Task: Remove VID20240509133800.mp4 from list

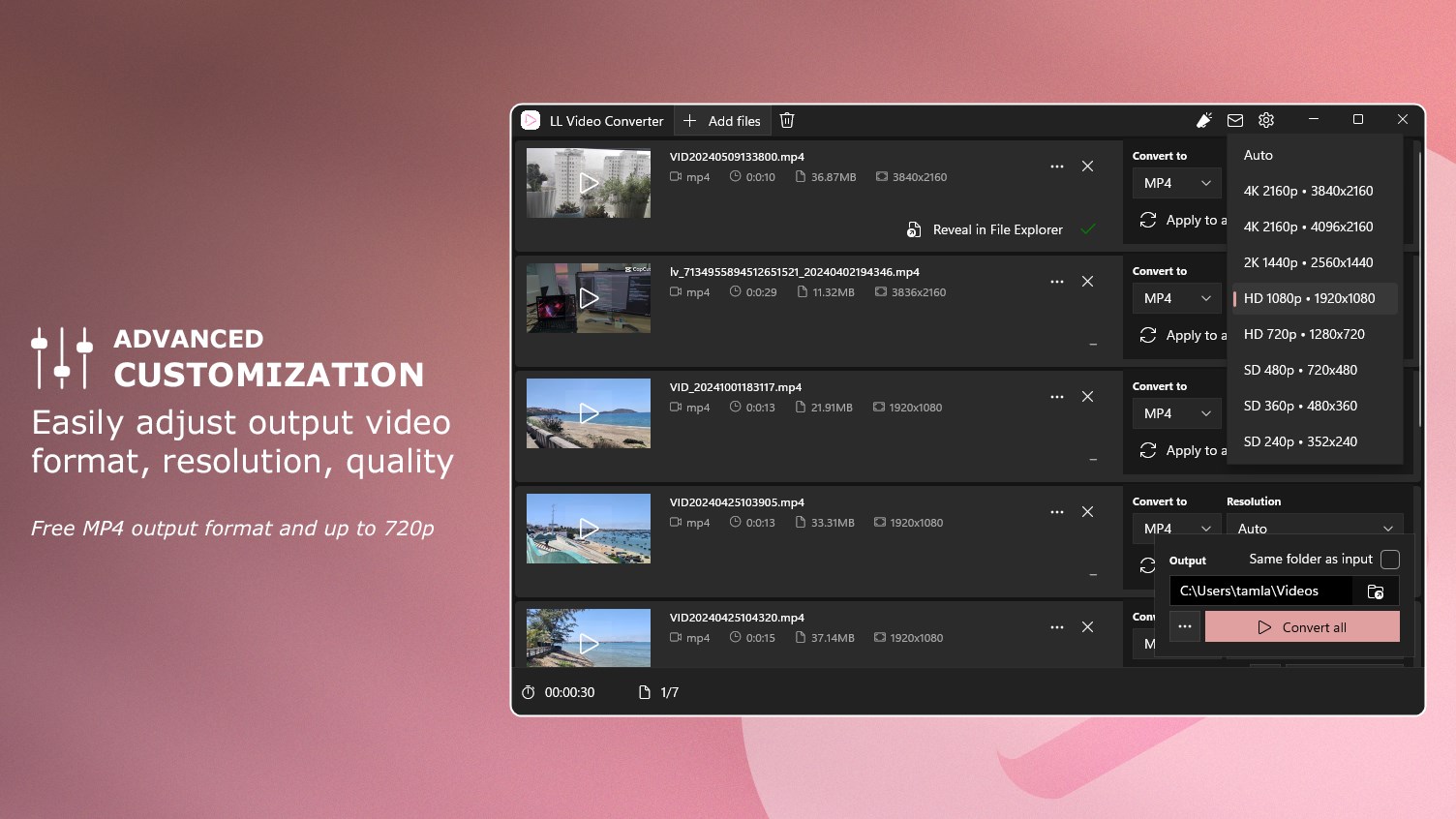Action: 1088,167
